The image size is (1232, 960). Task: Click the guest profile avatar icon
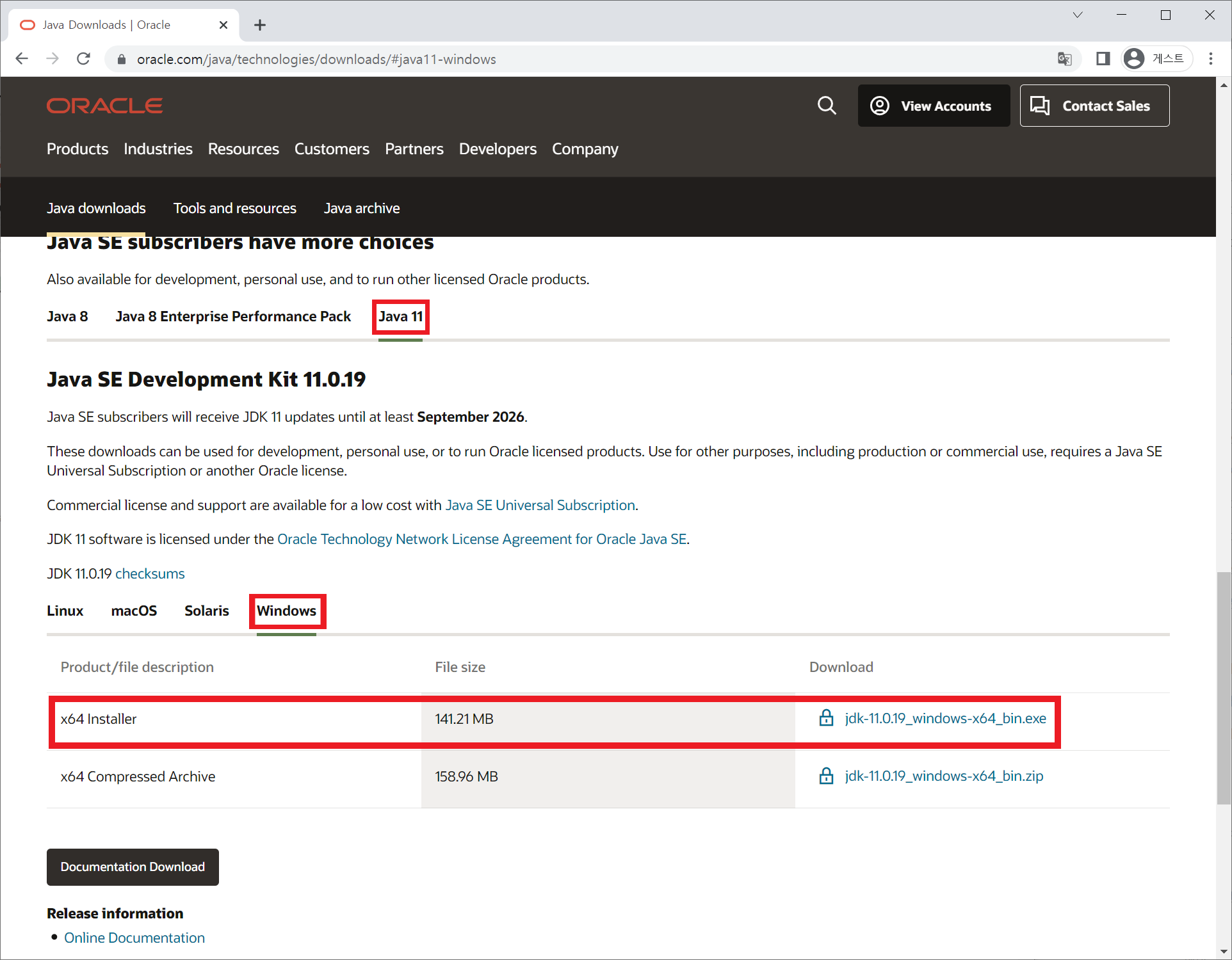click(1134, 59)
